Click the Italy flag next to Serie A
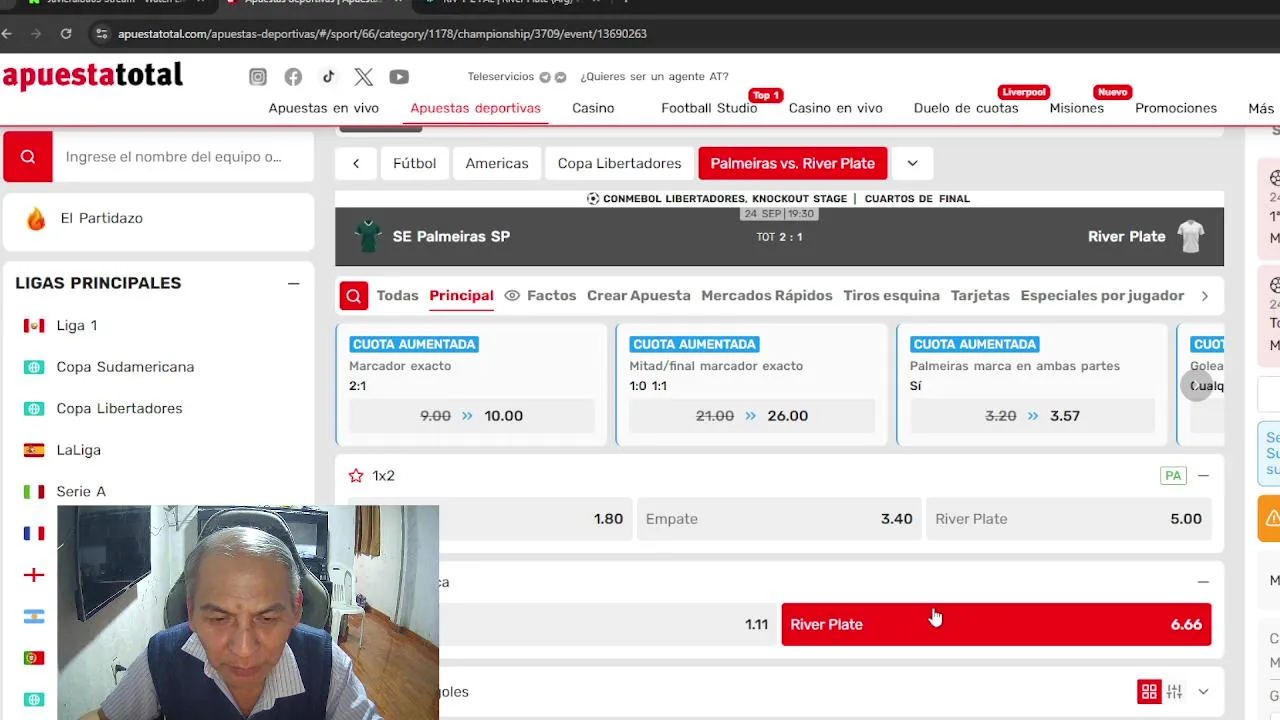Image resolution: width=1280 pixels, height=720 pixels. 34,491
